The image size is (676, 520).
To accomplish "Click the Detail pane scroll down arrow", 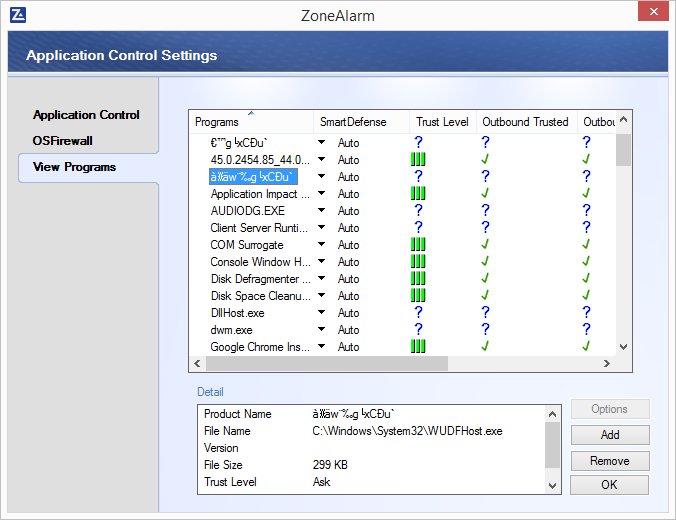I will [552, 486].
